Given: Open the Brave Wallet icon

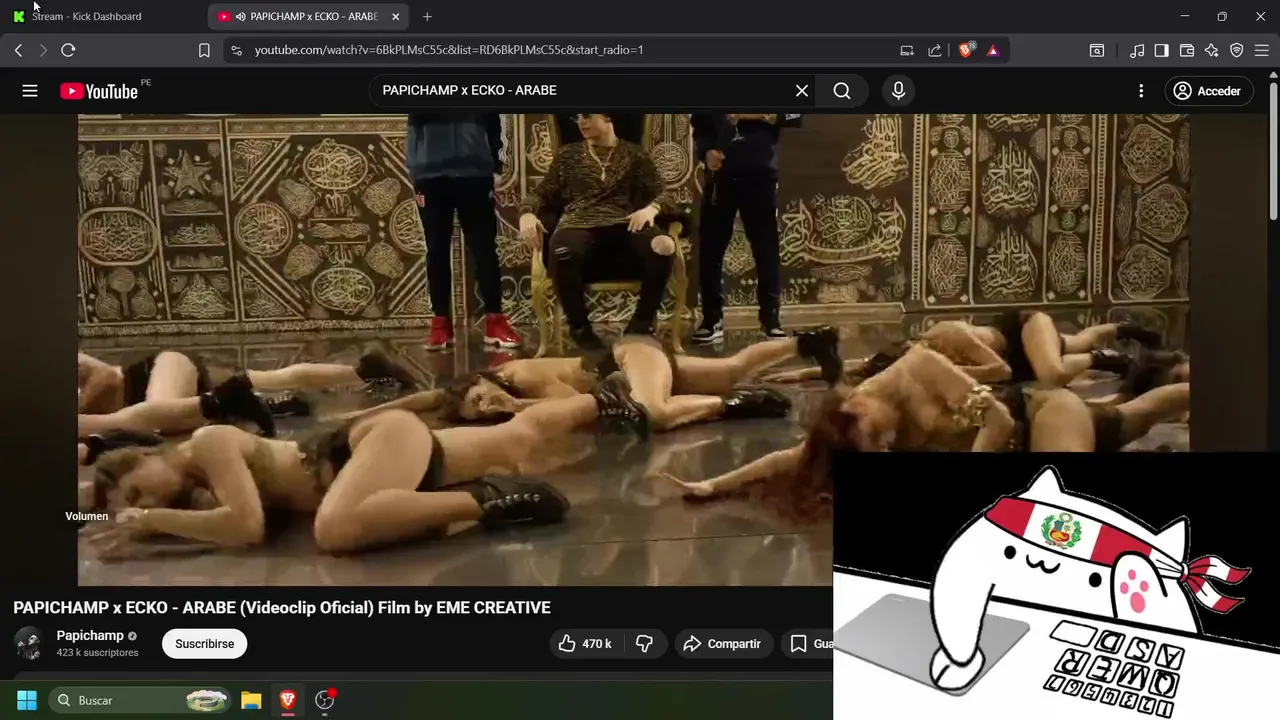Looking at the screenshot, I should tap(1187, 50).
